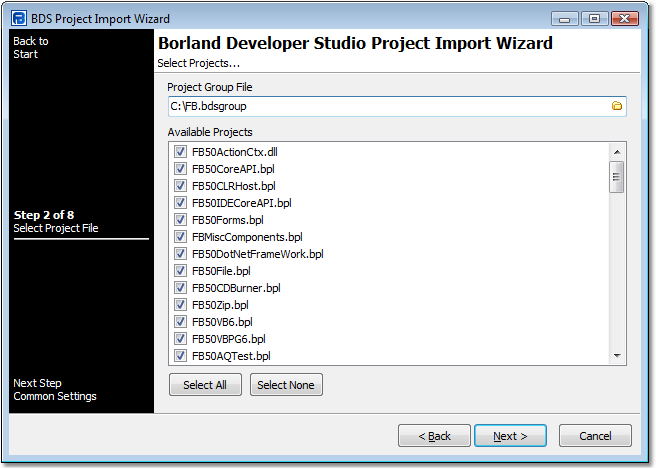Go to the previous step with Back

[x=434, y=436]
